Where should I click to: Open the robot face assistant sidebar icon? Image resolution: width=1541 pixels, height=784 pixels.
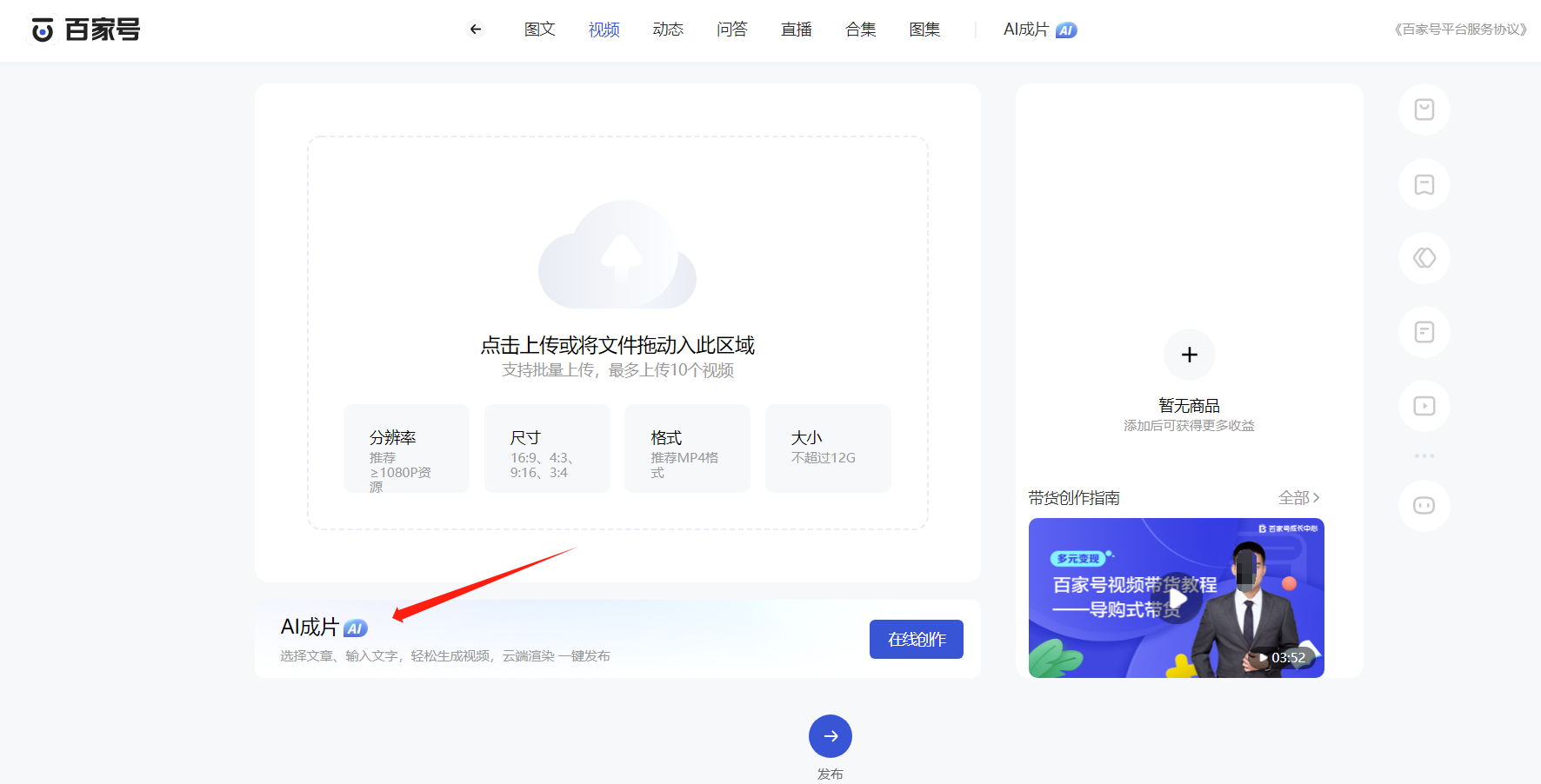(x=1424, y=506)
